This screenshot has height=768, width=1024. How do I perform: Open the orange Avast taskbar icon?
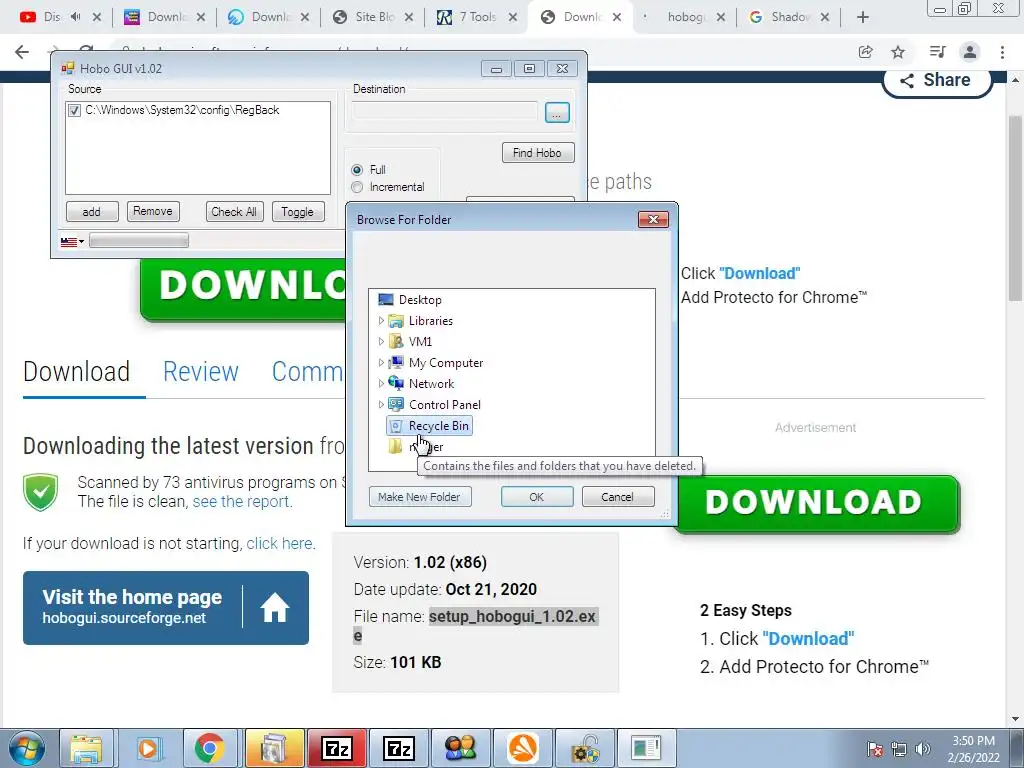[x=522, y=748]
